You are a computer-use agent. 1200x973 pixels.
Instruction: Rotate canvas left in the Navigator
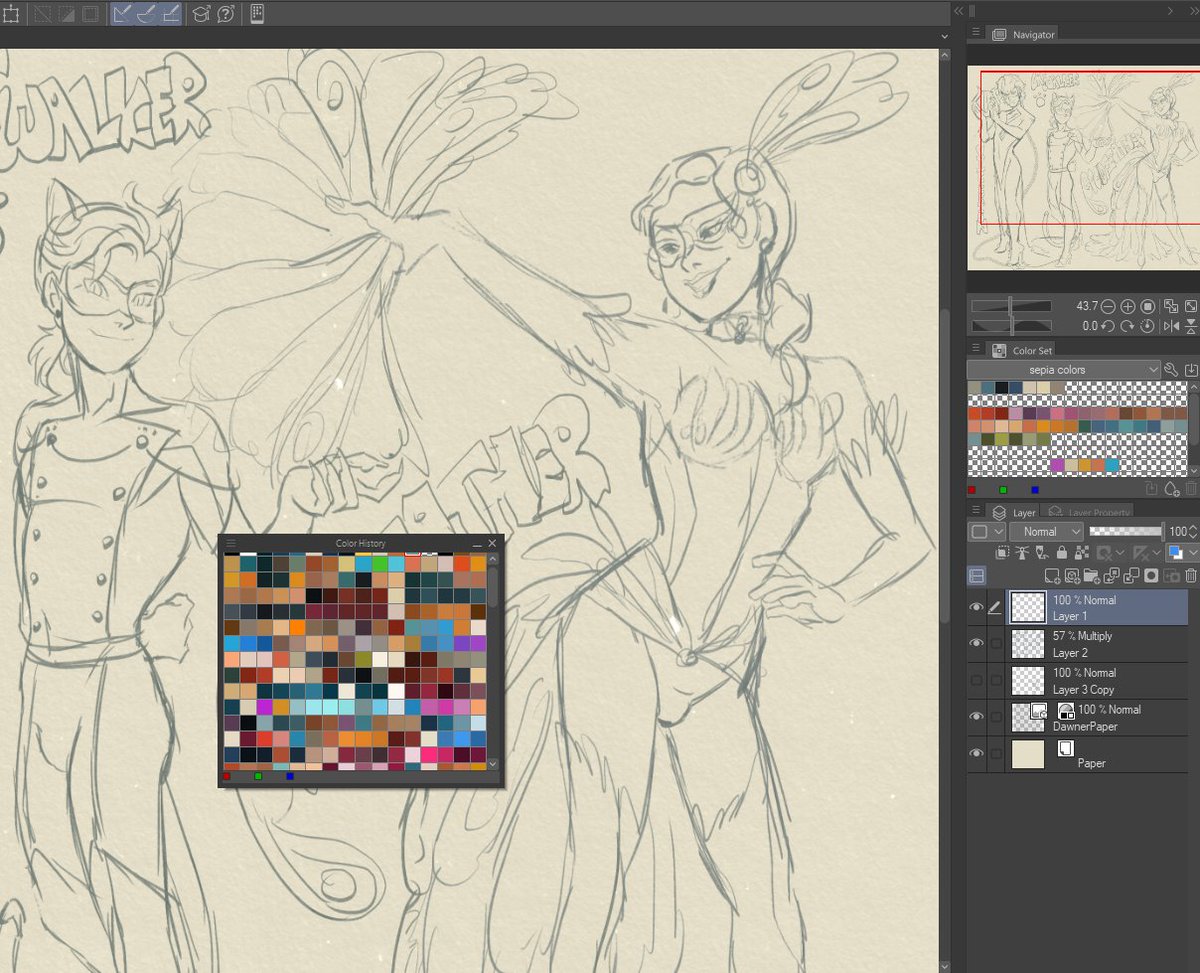(x=1108, y=326)
